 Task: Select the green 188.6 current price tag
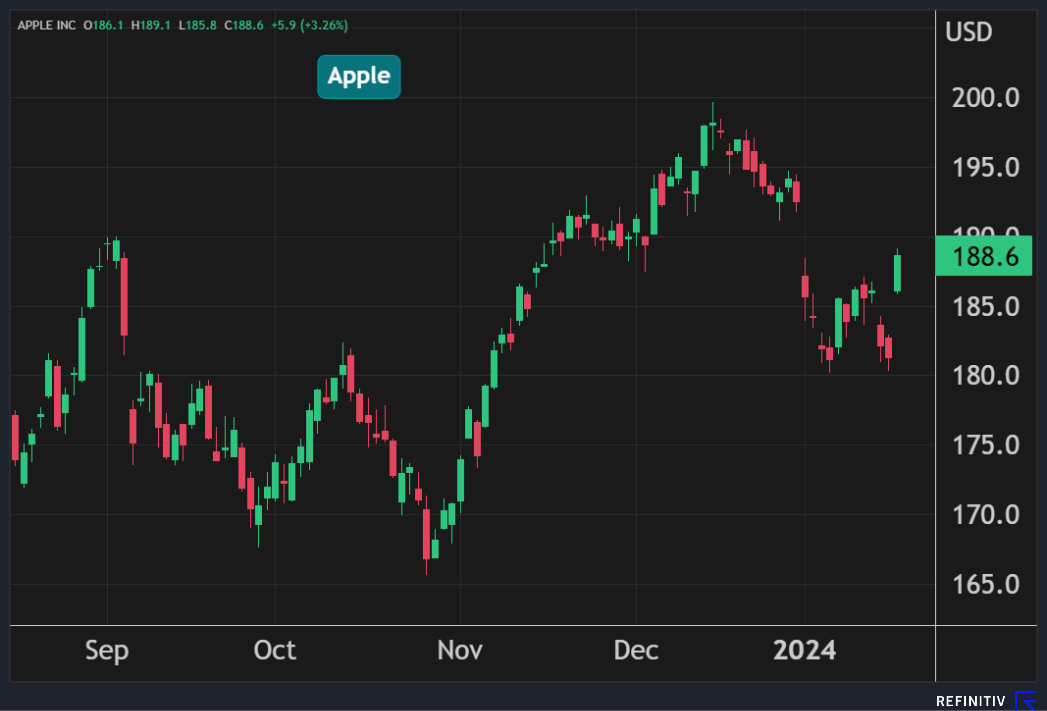(x=984, y=257)
